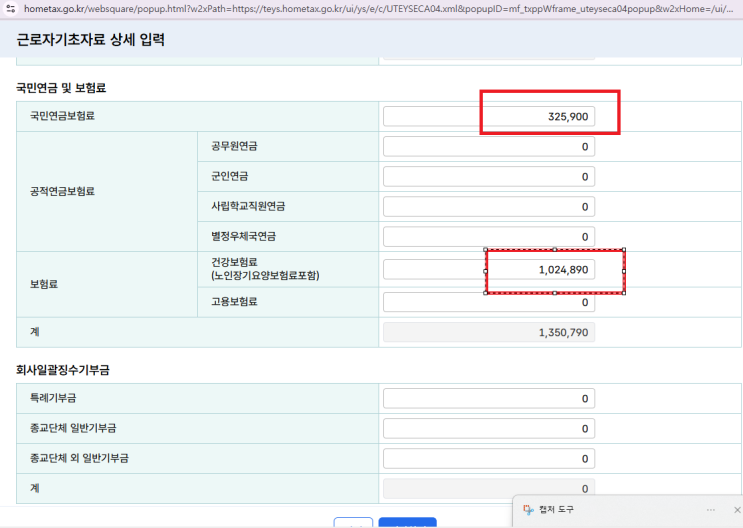Click the 국민연금보험료 row label

coord(63,116)
